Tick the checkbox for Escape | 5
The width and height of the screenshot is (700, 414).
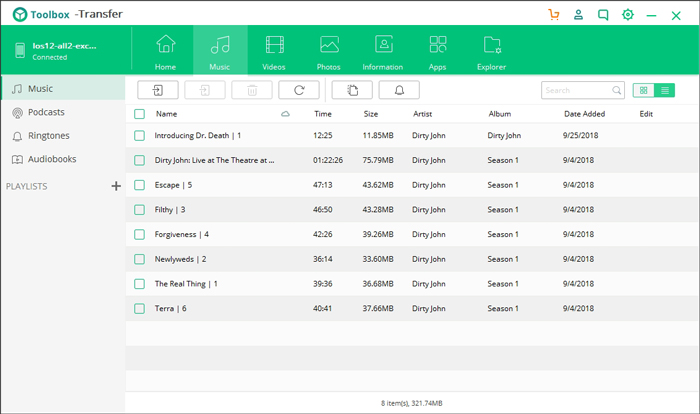140,185
